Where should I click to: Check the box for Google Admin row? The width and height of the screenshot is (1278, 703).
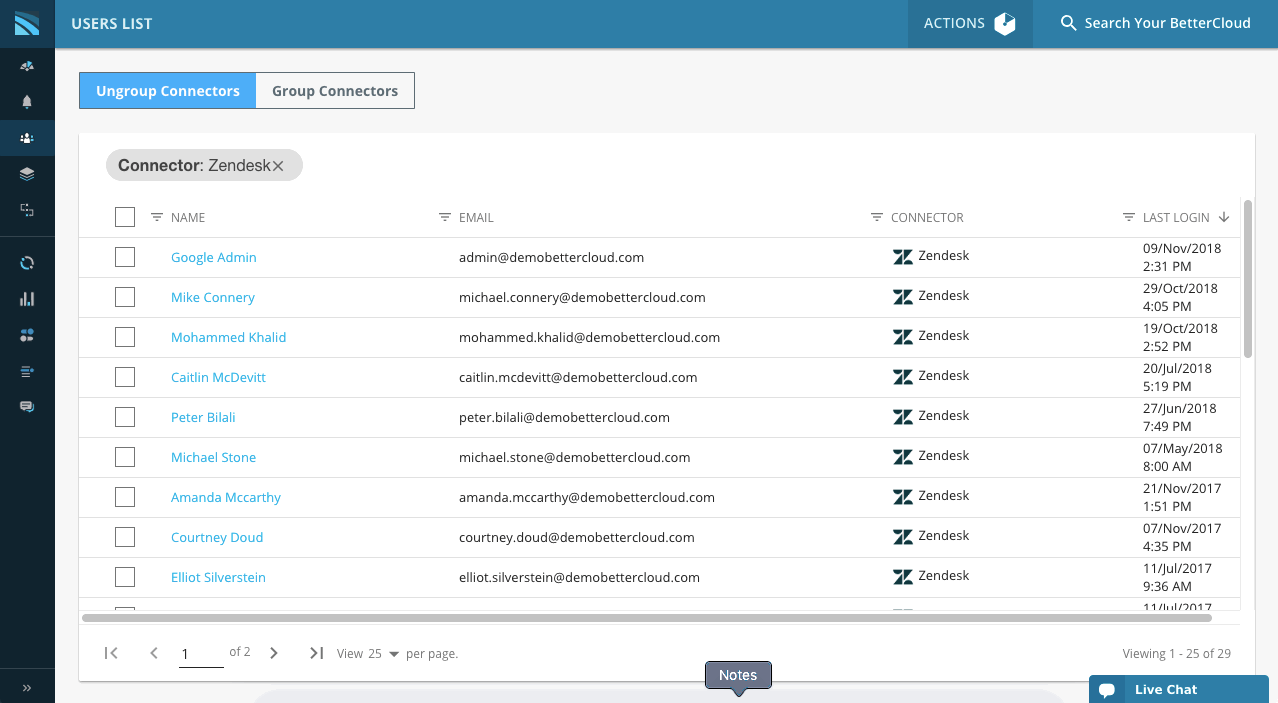[125, 257]
